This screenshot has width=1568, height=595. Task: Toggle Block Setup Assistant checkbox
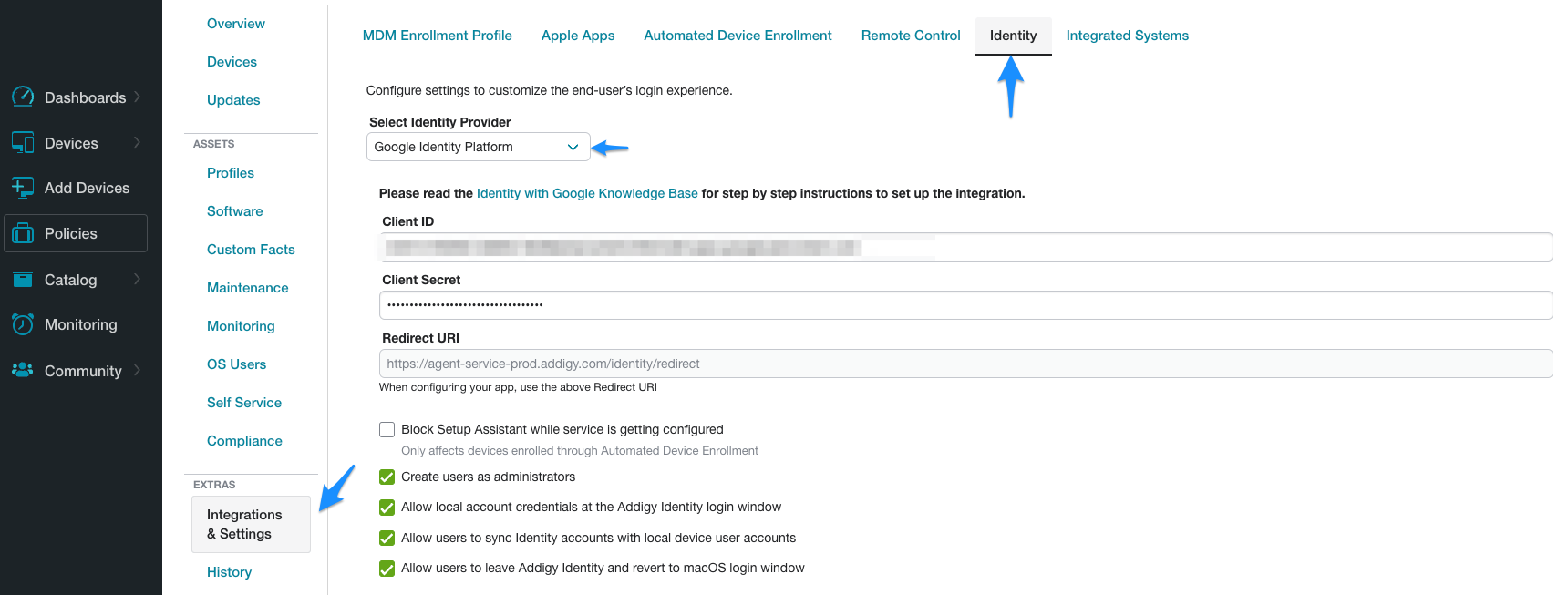(x=387, y=429)
